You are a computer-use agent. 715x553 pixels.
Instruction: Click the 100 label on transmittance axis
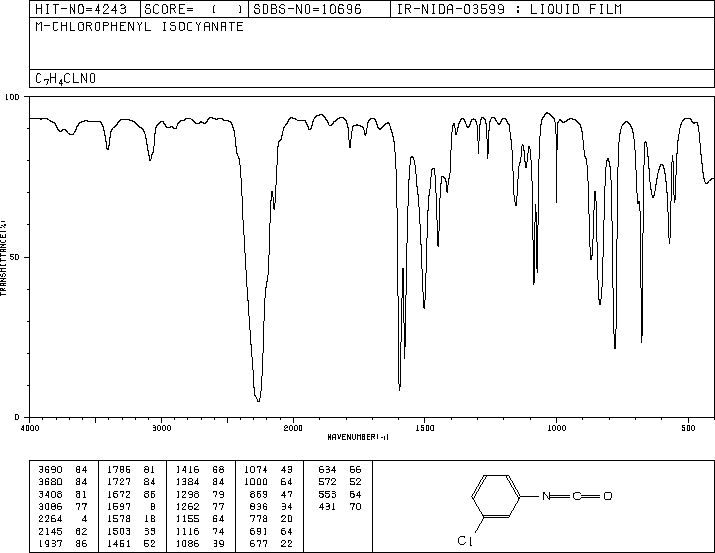click(12, 97)
